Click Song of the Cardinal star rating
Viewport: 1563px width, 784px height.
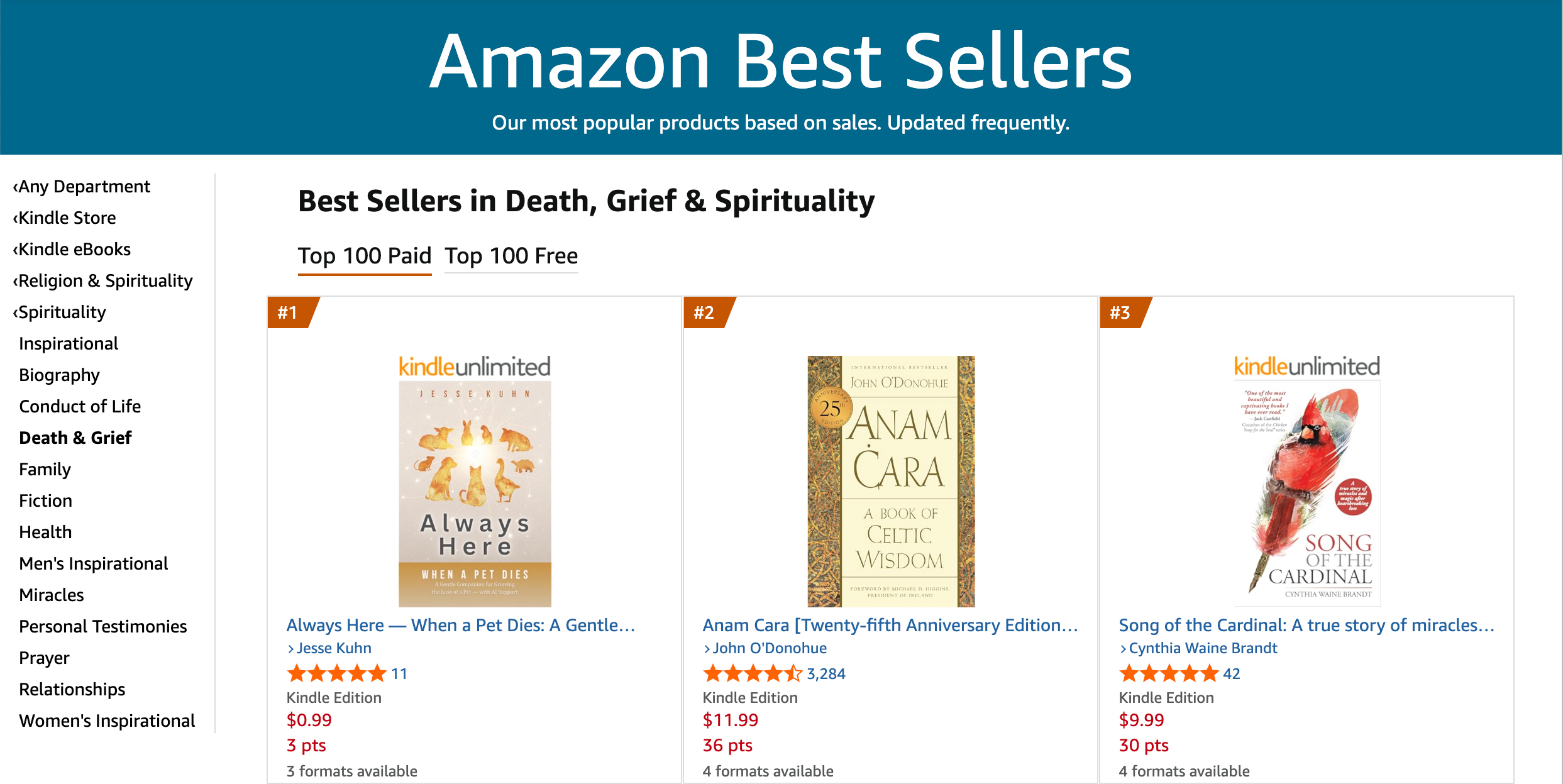(1169, 674)
